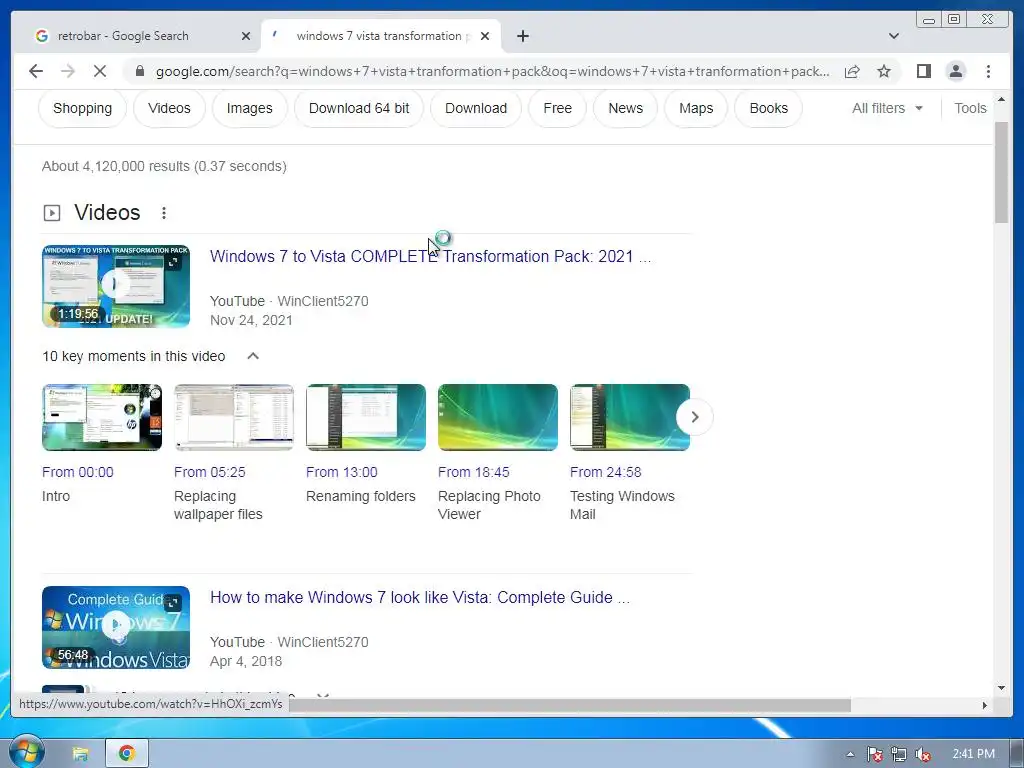Filter results by Images
The width and height of the screenshot is (1024, 768).
(249, 108)
